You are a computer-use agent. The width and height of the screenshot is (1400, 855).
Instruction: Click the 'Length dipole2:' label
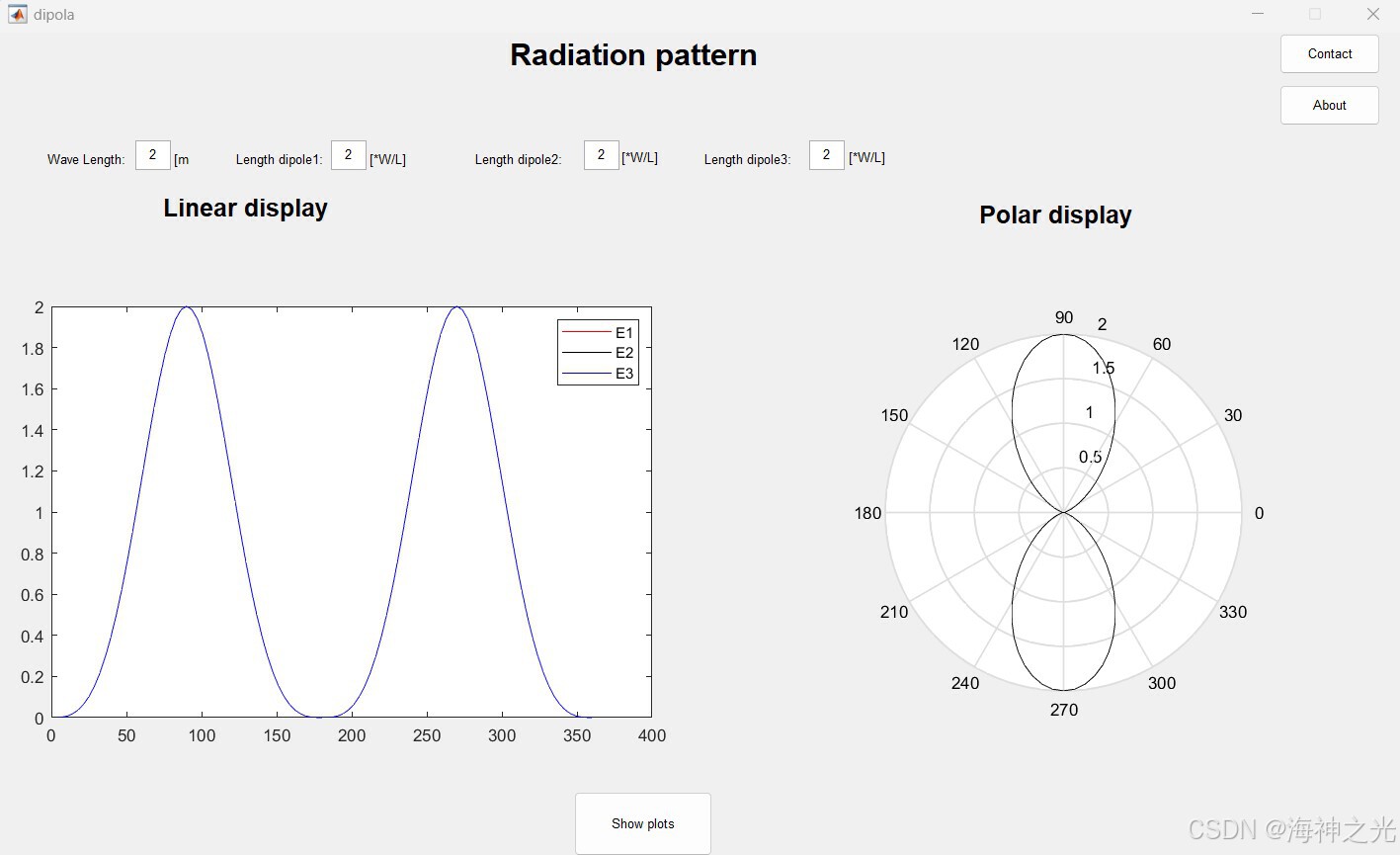518,159
